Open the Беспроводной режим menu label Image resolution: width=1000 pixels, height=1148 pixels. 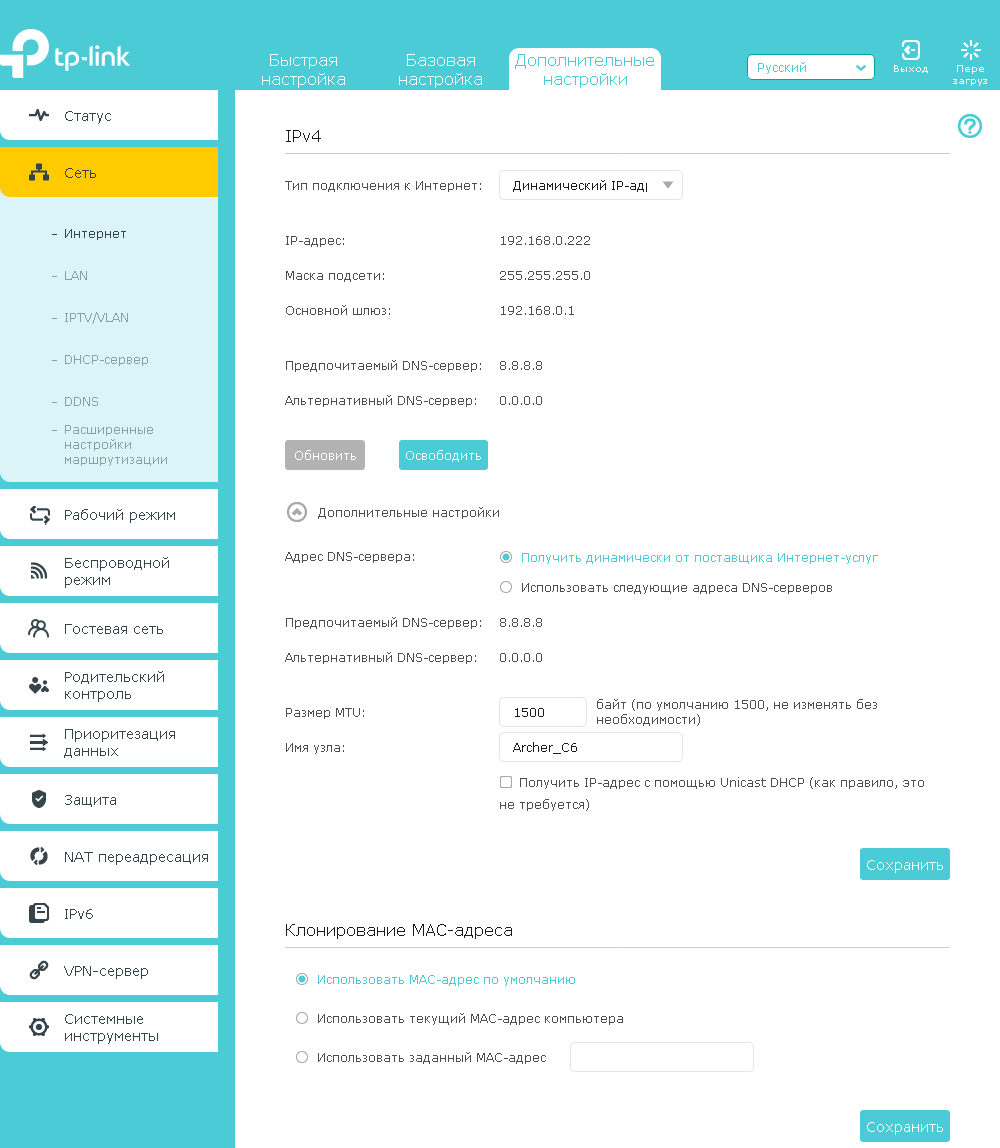117,571
